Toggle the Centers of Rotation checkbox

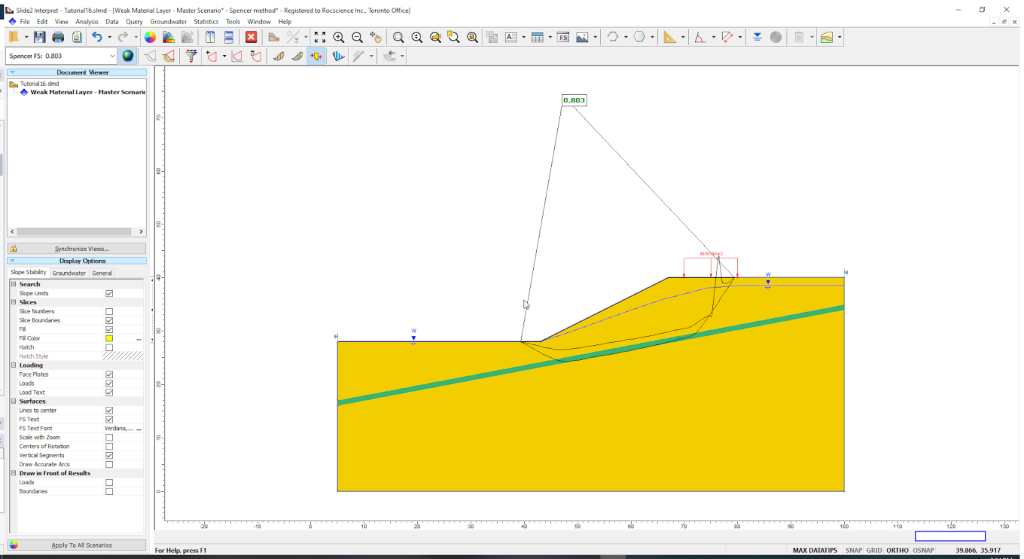[109, 446]
